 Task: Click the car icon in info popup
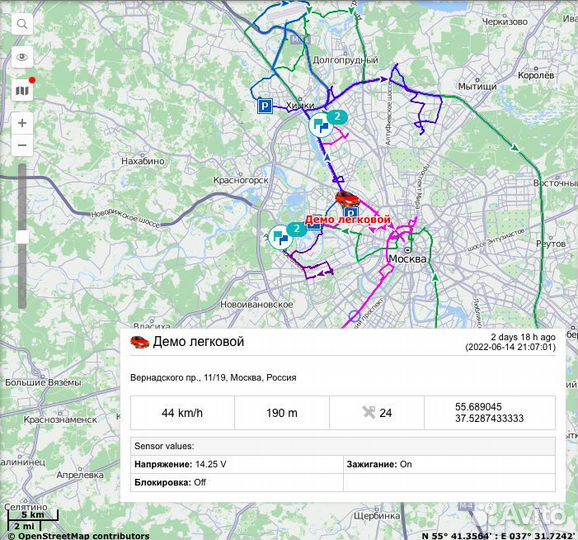[x=140, y=342]
